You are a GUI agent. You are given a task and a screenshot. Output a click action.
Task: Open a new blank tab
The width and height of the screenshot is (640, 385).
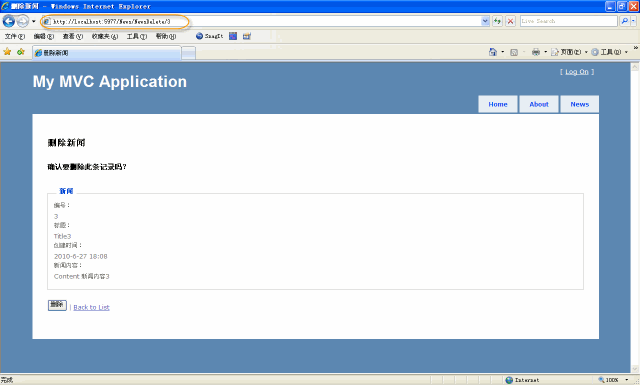tap(188, 53)
